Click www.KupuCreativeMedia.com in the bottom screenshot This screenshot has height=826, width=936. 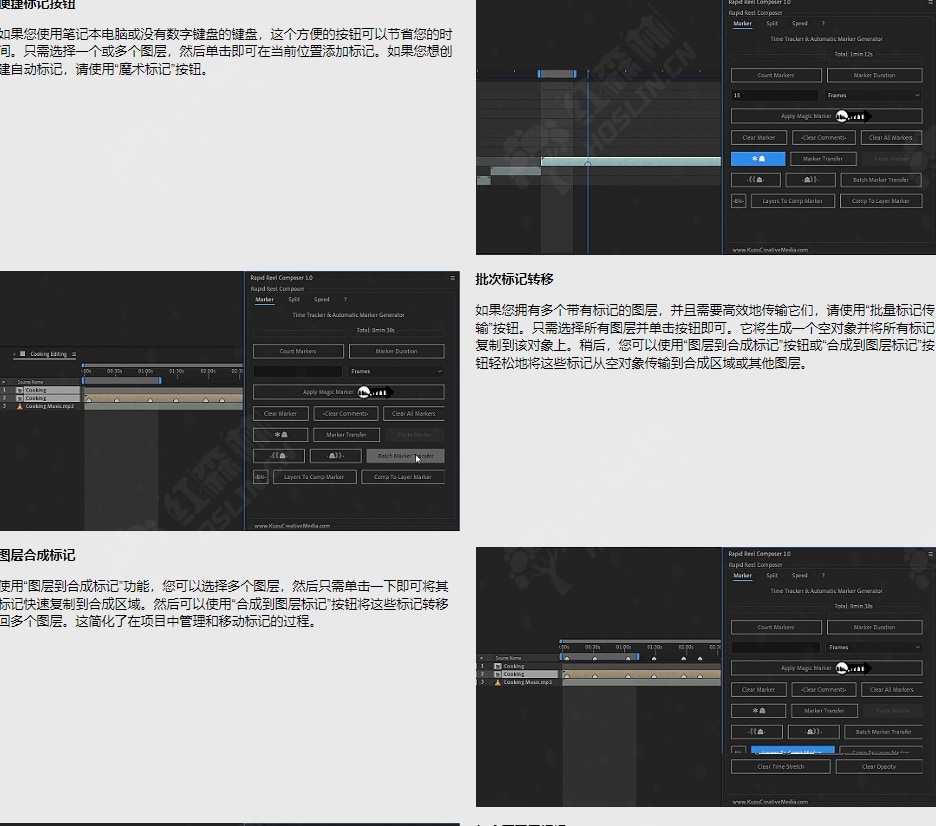[x=770, y=802]
